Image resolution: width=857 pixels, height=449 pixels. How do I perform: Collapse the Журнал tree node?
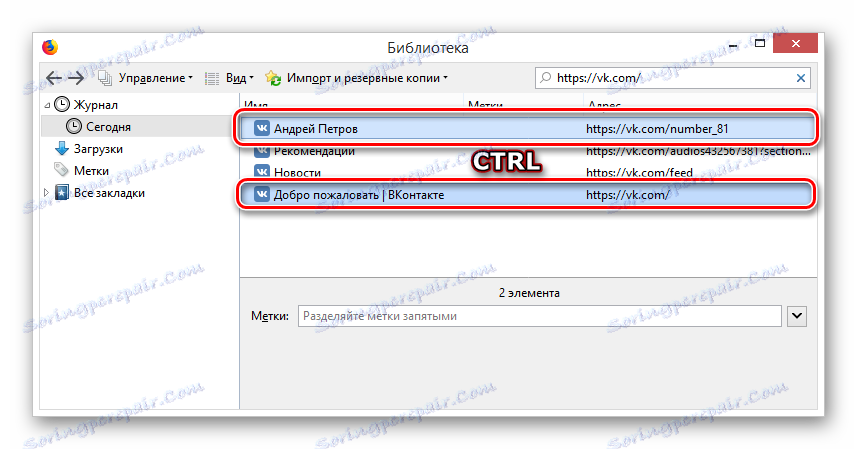point(47,105)
